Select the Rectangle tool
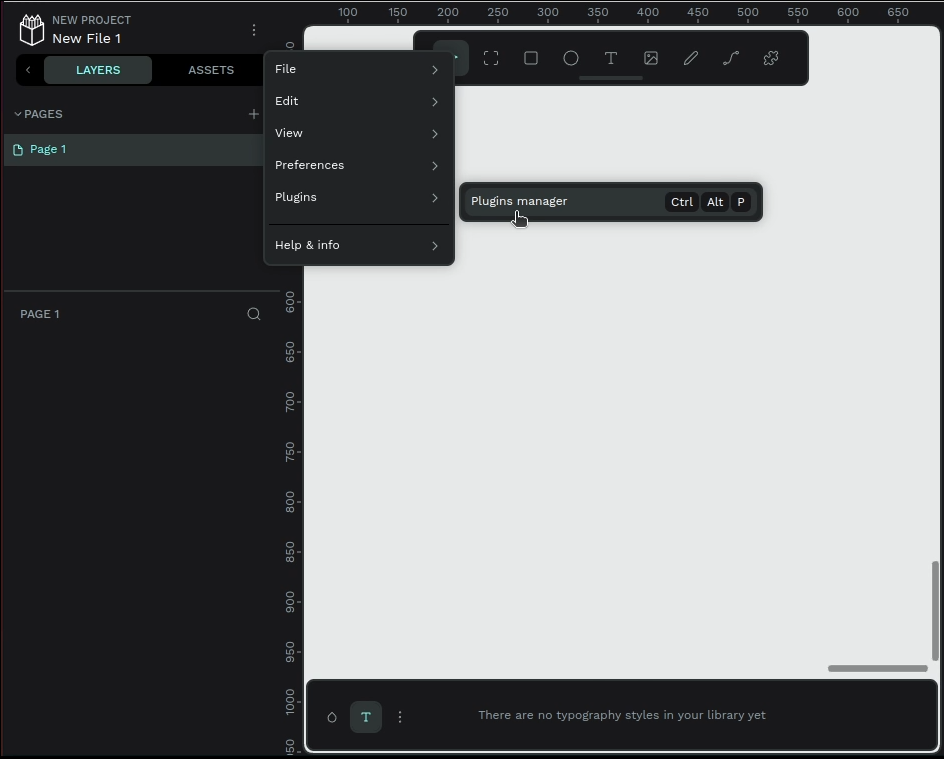 pos(531,58)
